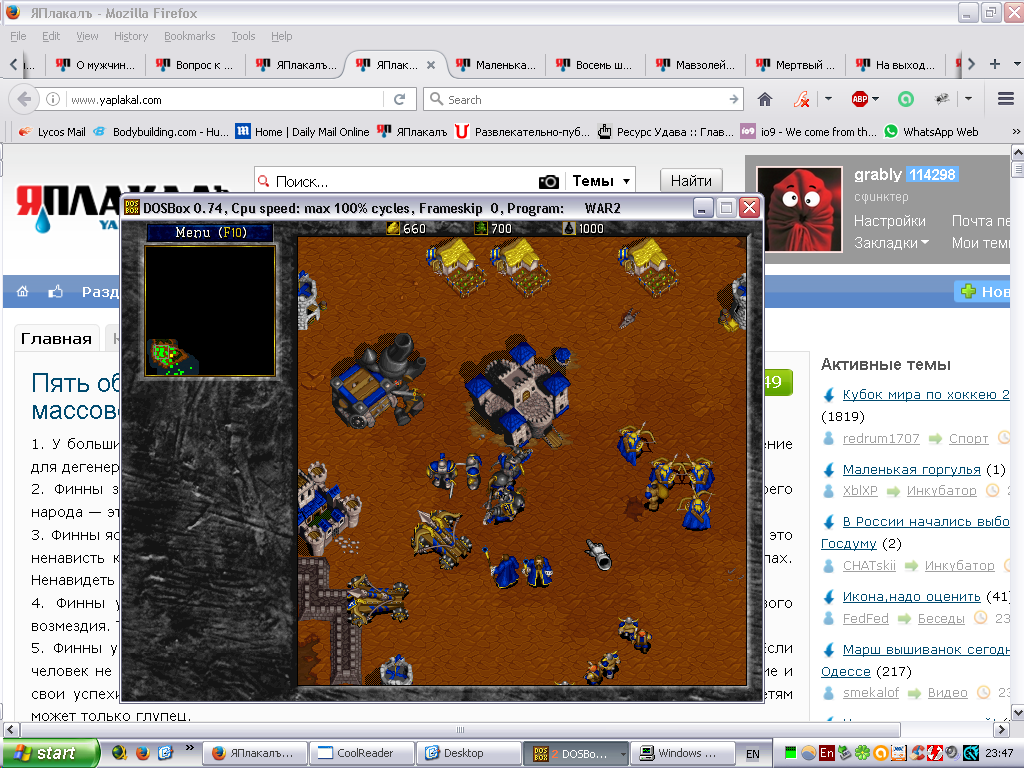This screenshot has width=1024, height=768.
Task: Click the Поиск site search field
Action: (x=396, y=182)
